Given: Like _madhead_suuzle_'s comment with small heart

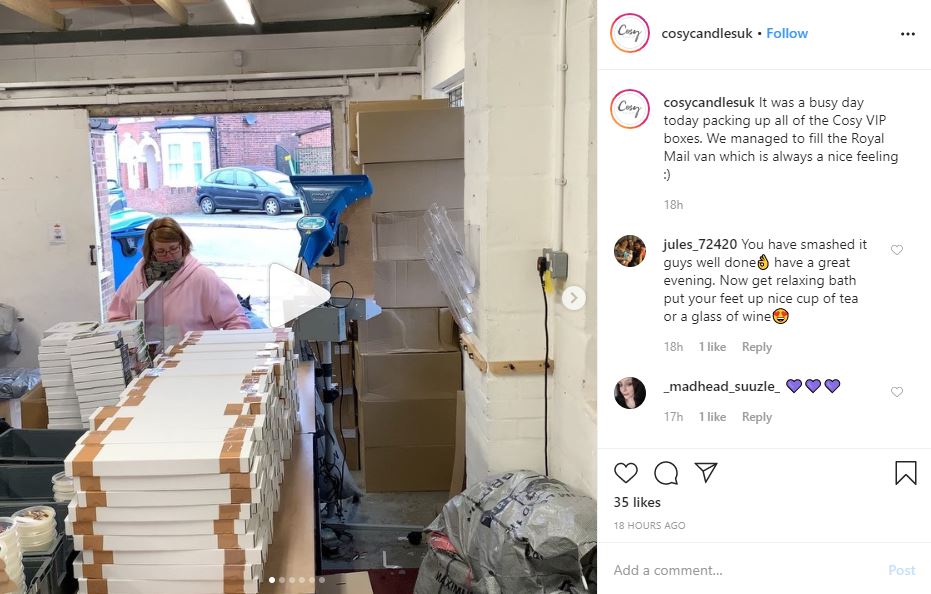Looking at the screenshot, I should [897, 392].
